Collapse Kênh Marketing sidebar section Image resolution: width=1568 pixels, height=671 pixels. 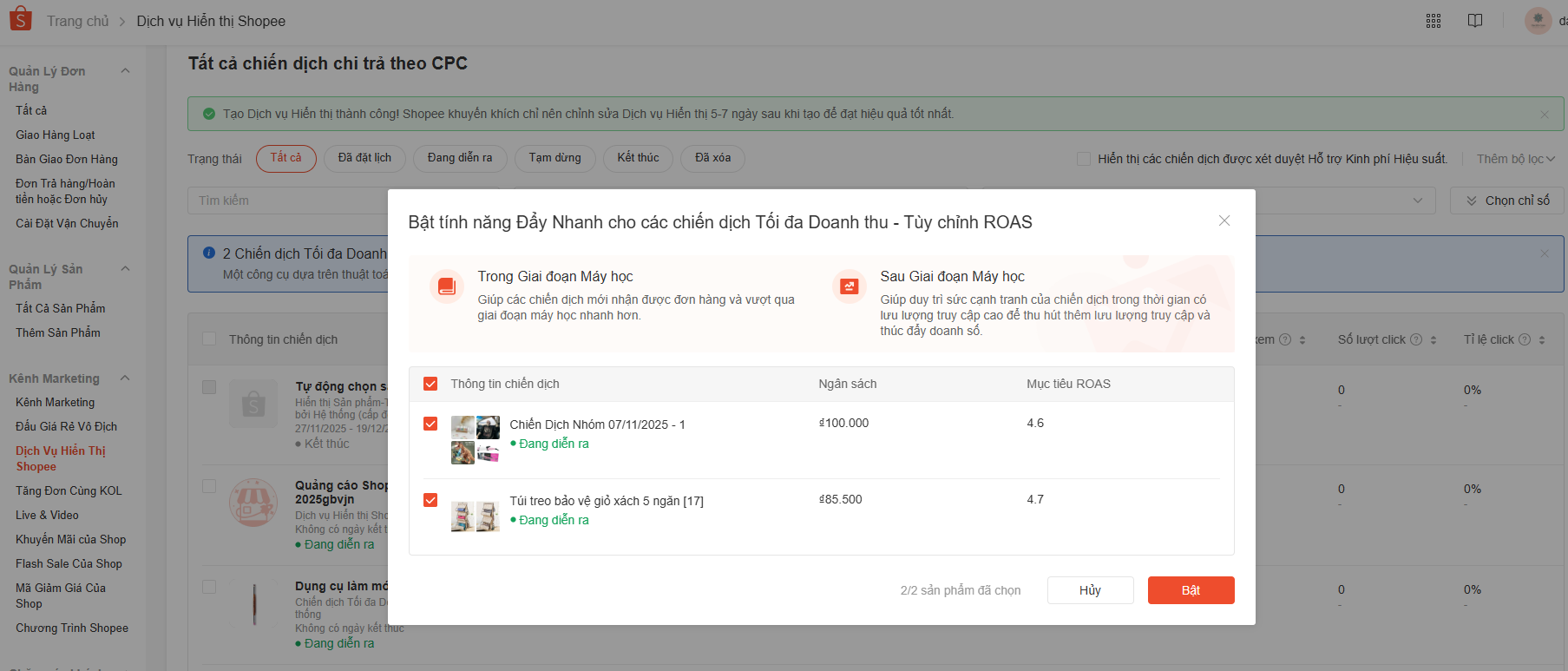125,378
